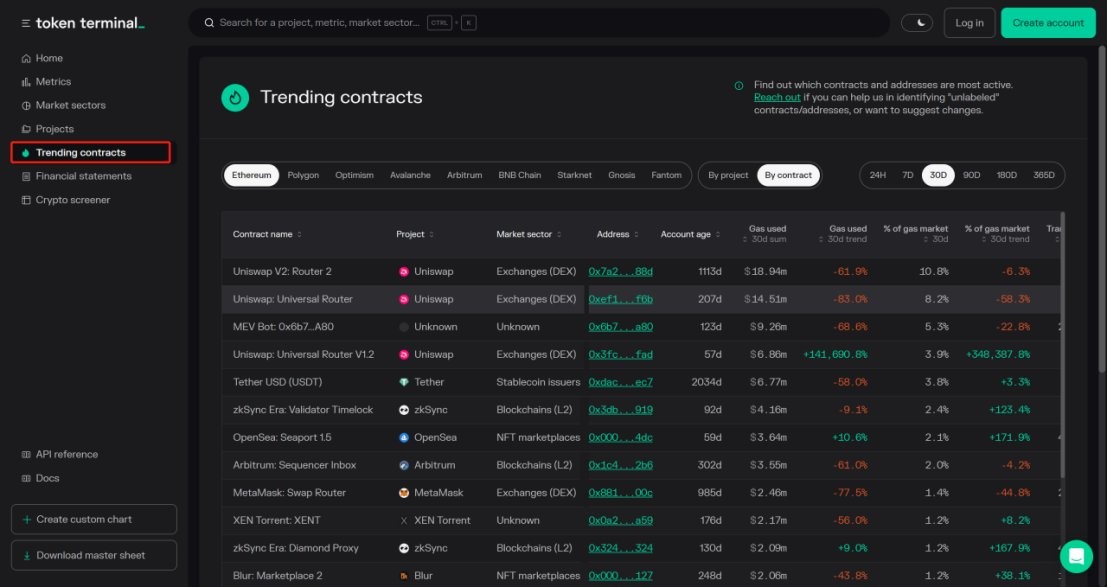Click the search magnifier icon

(209, 23)
